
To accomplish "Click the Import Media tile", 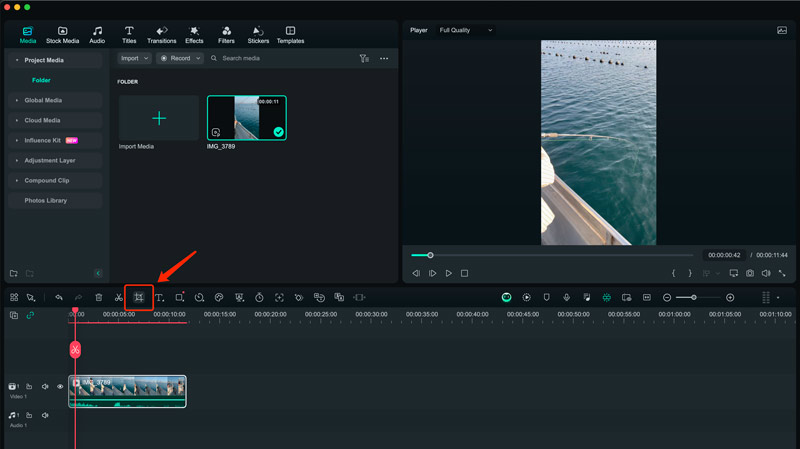I will click(158, 118).
